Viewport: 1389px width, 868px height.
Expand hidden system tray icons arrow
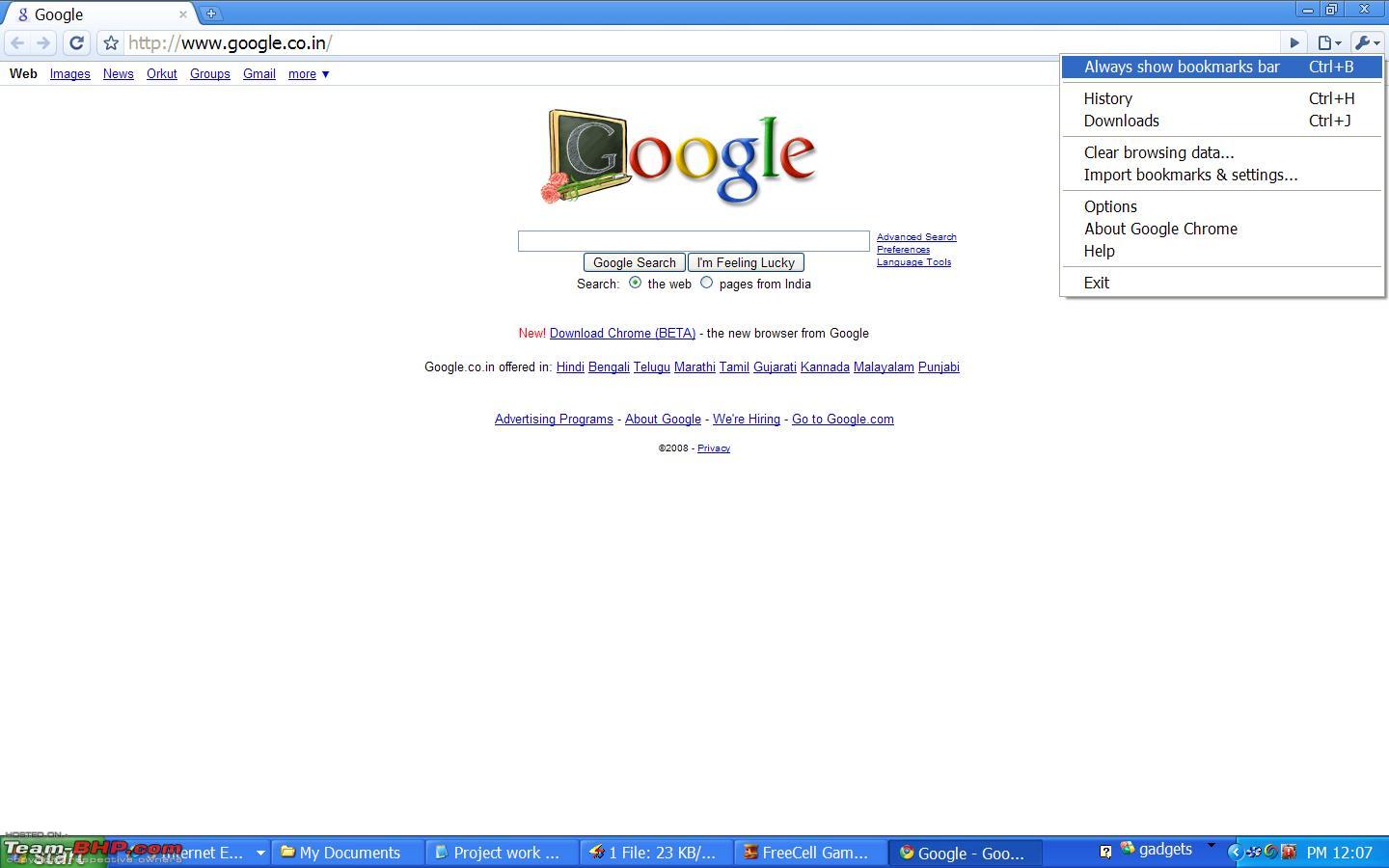(1235, 852)
